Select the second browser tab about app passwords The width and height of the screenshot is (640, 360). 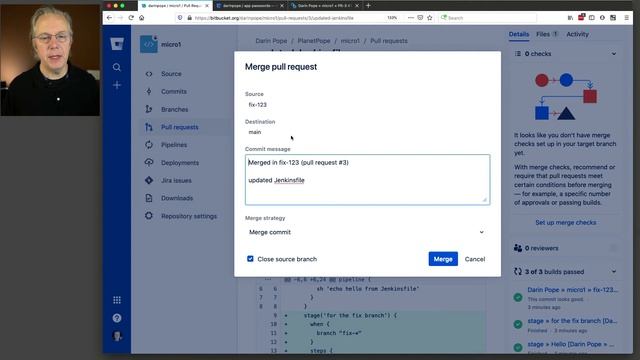249,6
